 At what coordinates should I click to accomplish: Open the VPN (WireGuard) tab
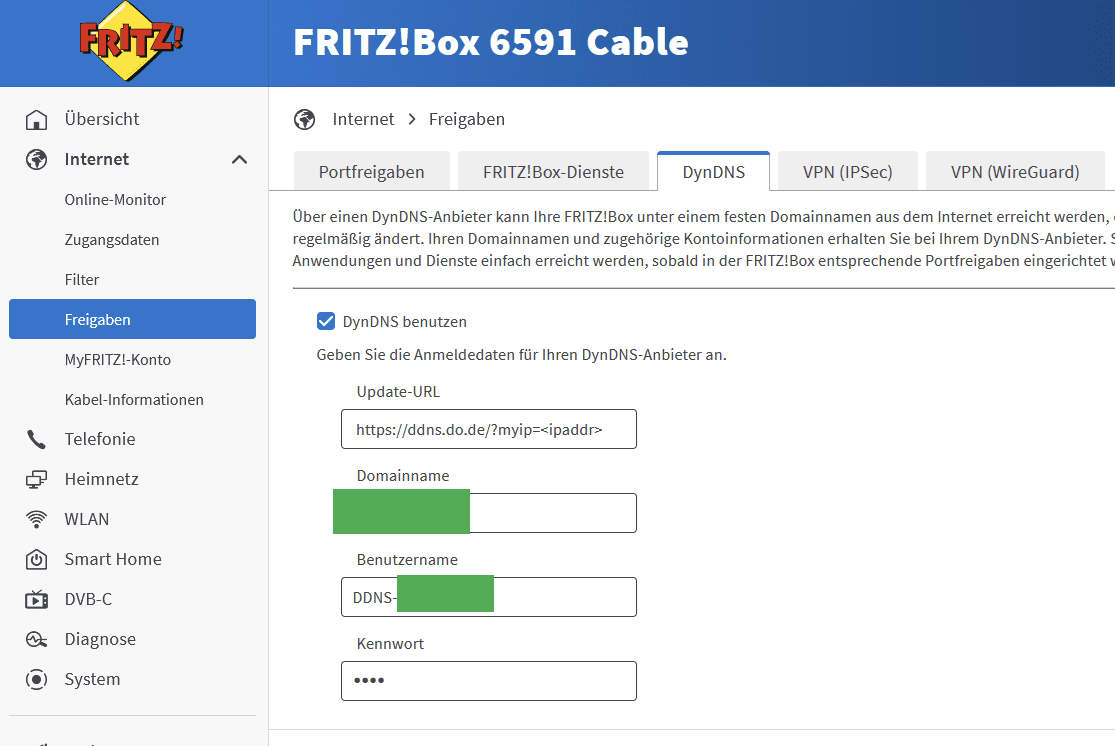click(x=1015, y=172)
